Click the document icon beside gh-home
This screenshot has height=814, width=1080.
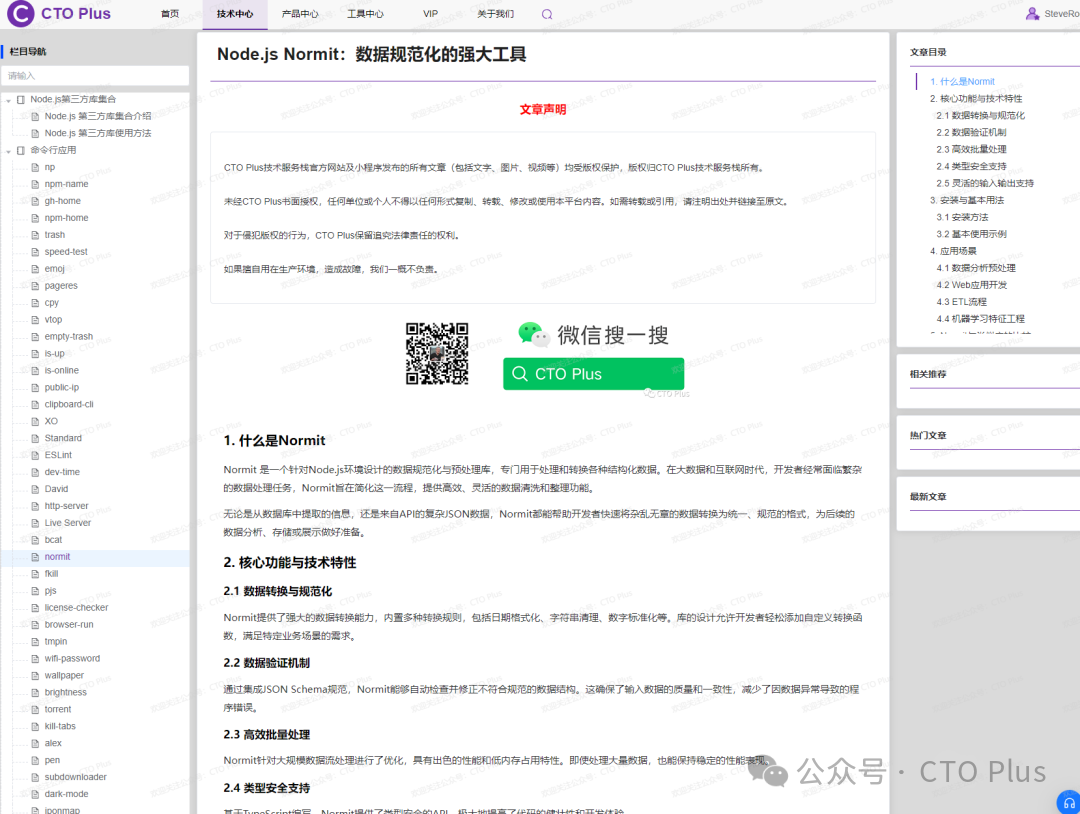[x=35, y=201]
